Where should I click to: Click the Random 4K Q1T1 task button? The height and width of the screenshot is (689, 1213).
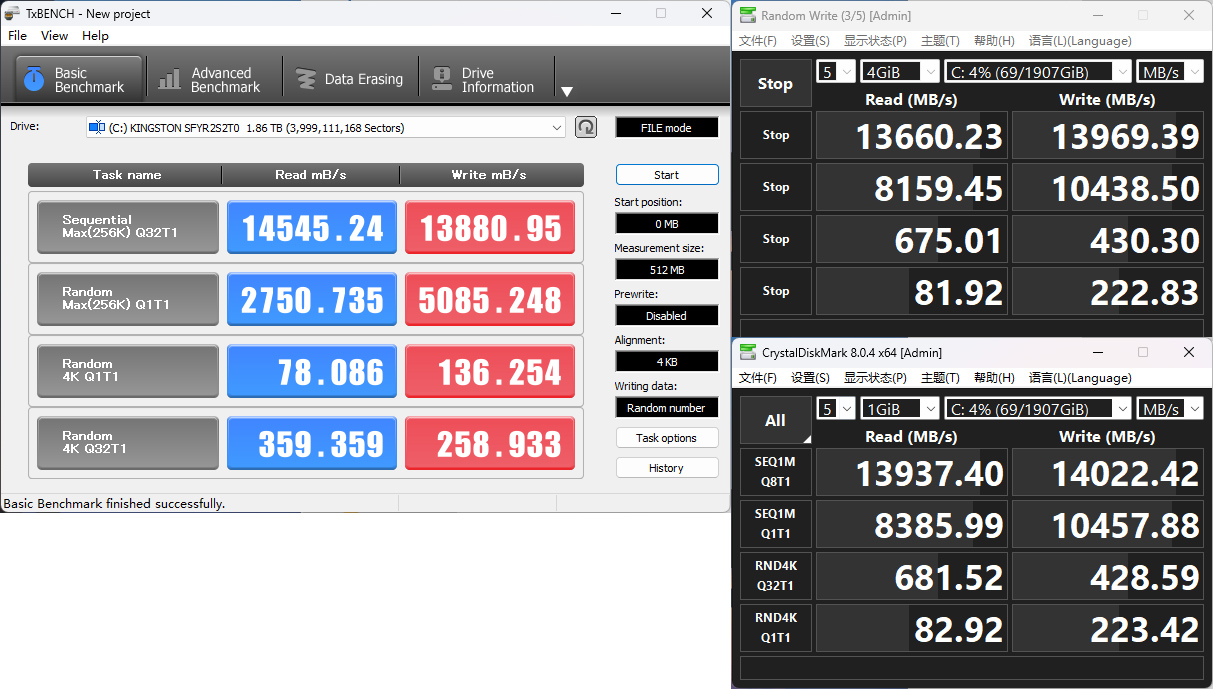[128, 371]
